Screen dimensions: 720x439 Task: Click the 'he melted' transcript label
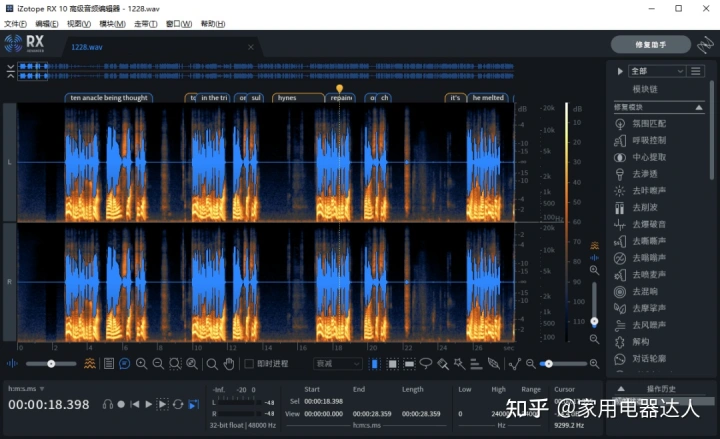click(x=488, y=97)
